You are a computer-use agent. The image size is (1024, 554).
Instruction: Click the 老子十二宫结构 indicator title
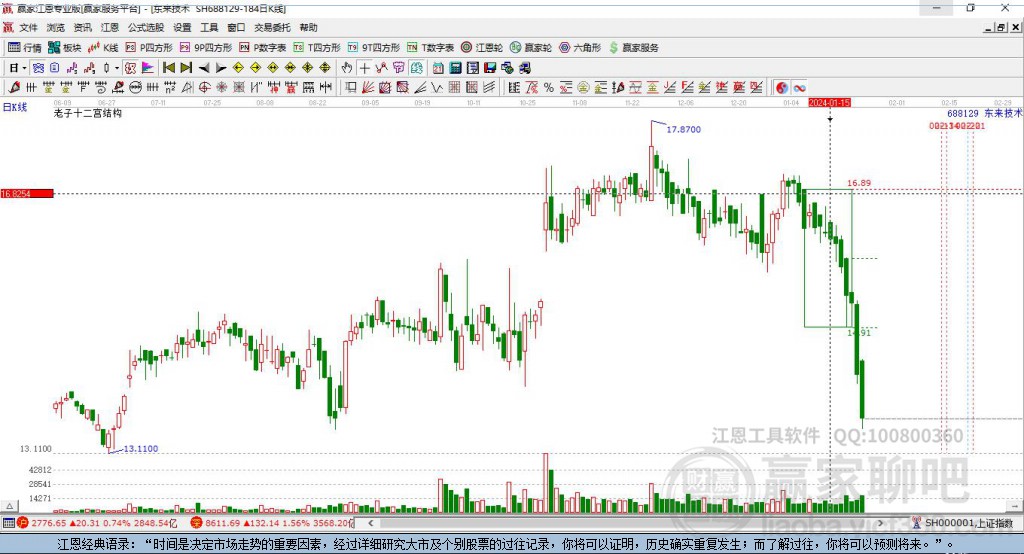tap(88, 113)
